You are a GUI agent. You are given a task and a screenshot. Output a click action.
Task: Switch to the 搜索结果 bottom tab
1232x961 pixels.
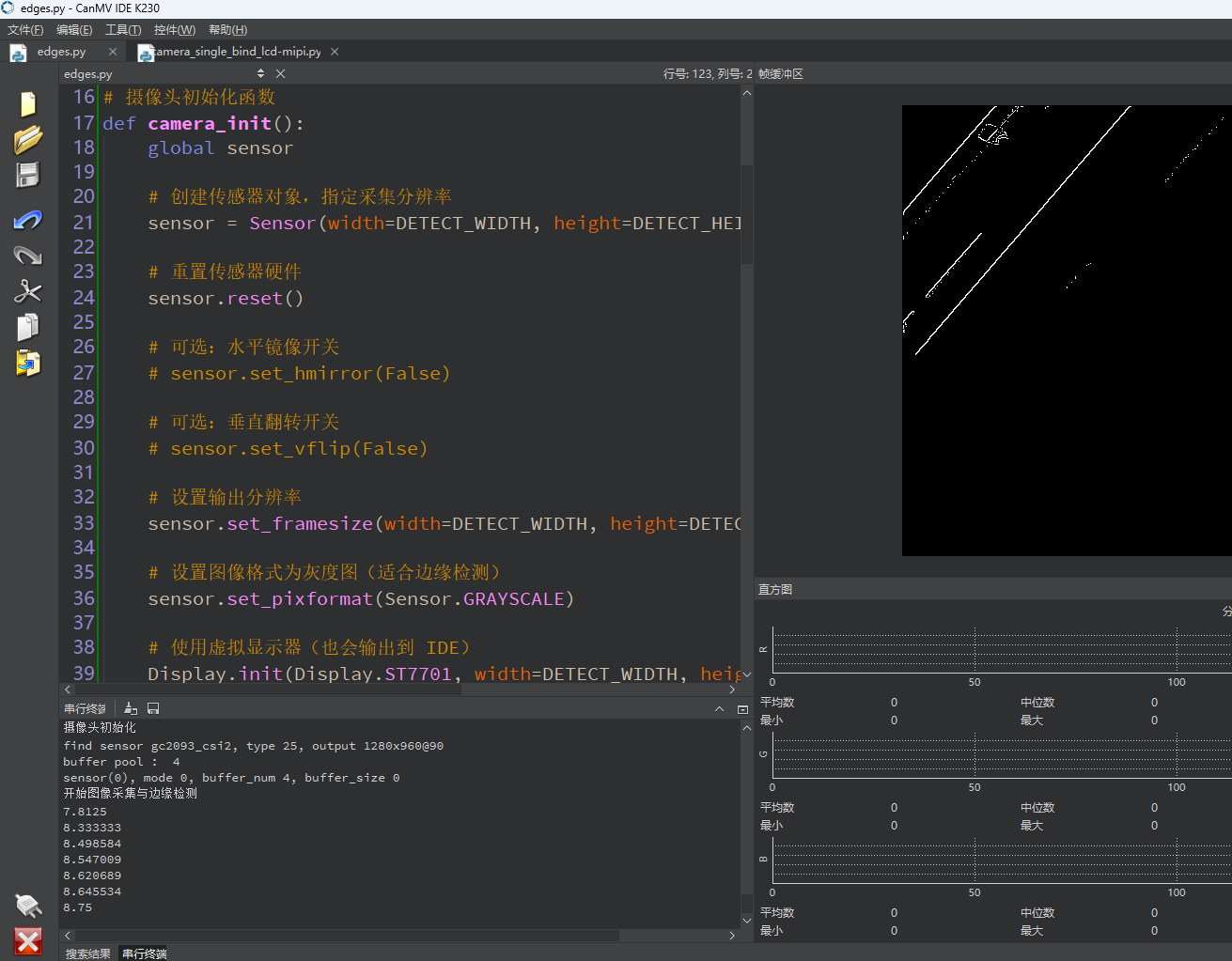(87, 953)
